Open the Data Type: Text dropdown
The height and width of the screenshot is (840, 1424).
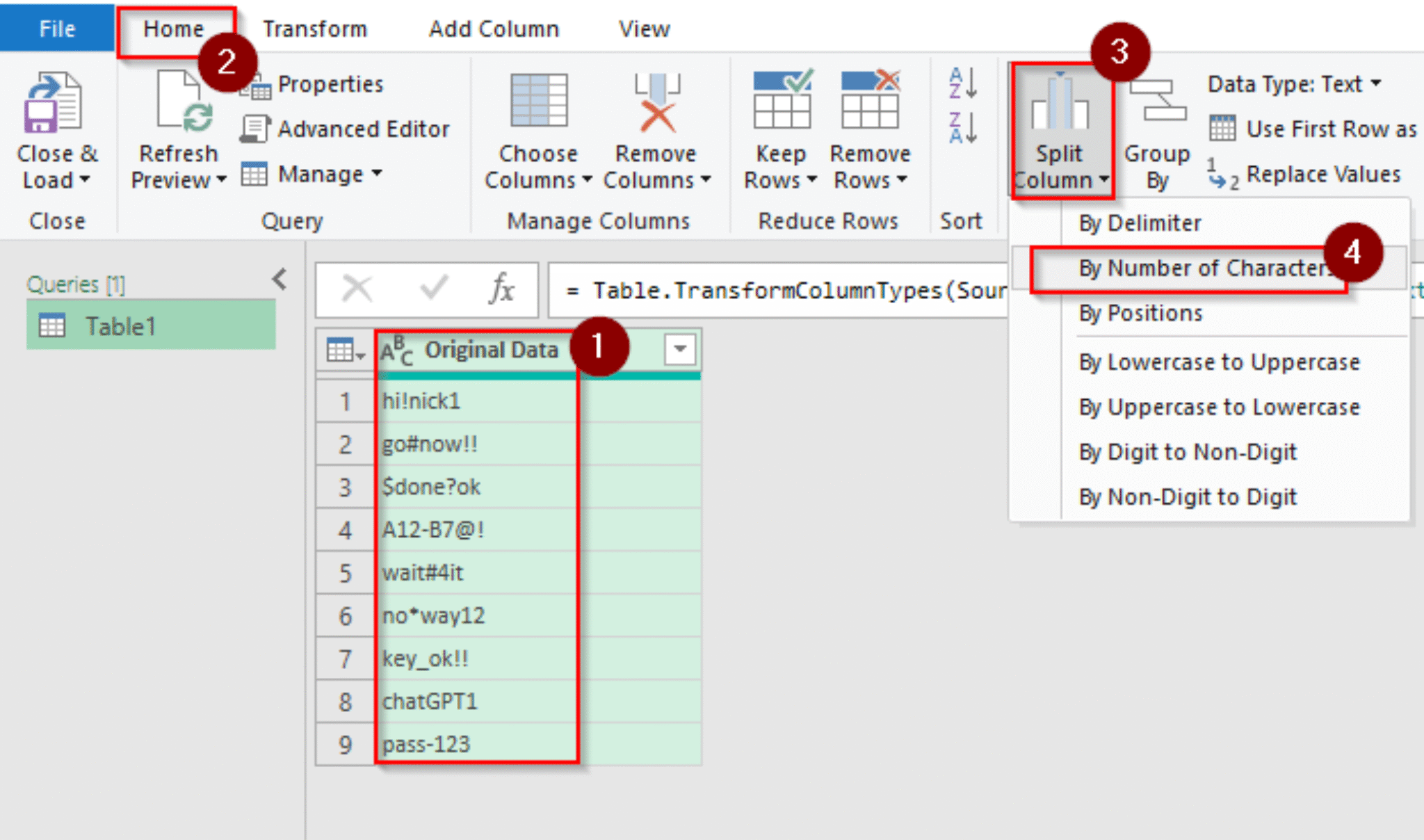click(1295, 83)
